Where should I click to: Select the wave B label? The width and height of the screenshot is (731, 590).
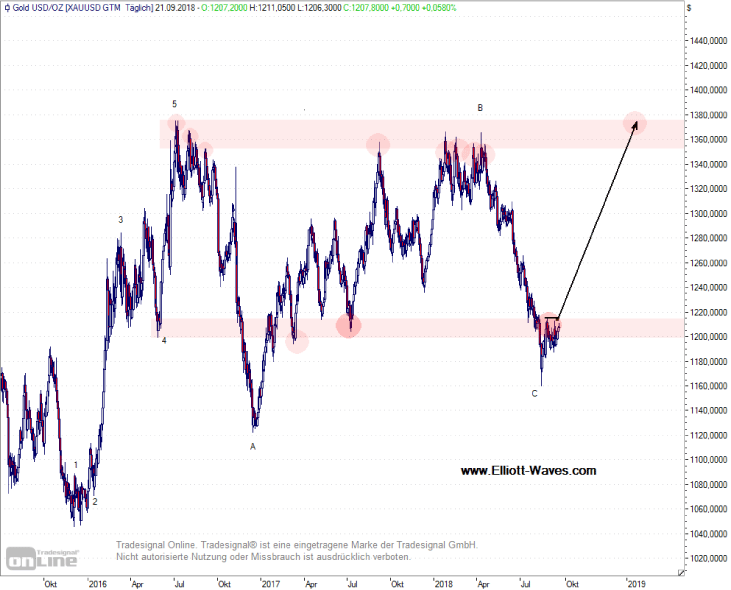(x=480, y=107)
